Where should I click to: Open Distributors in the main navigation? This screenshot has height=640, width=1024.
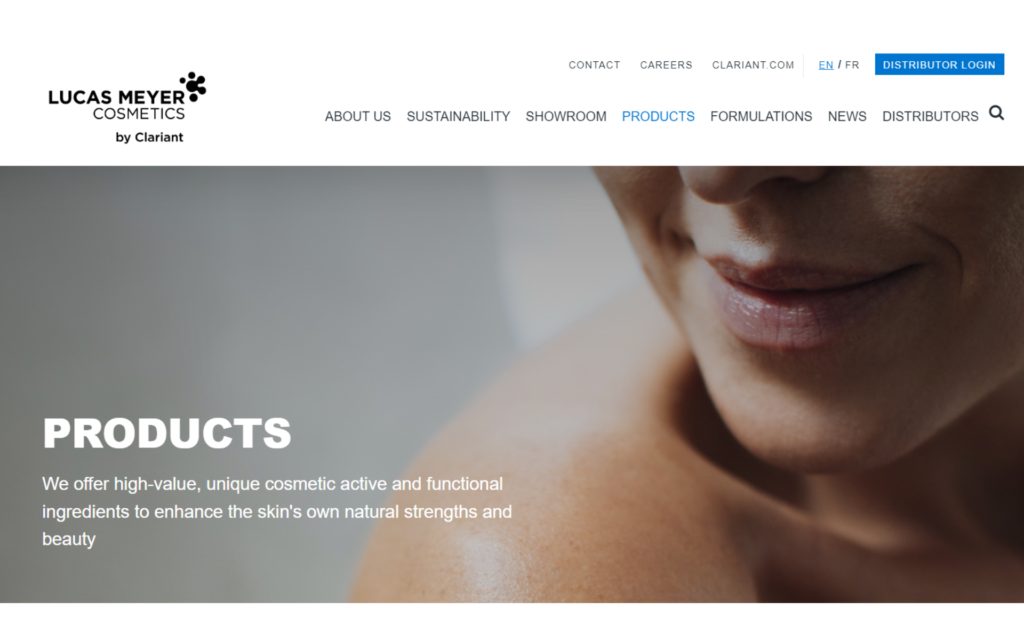click(930, 116)
